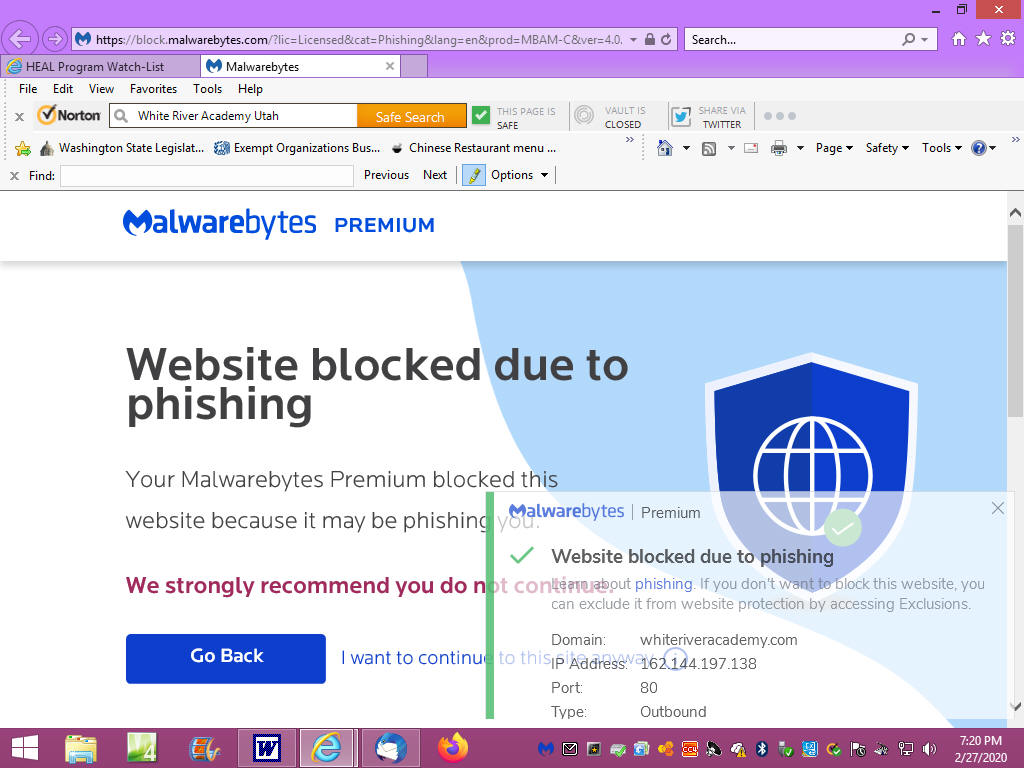
Task: Click the Read Mail icon in command bar
Action: point(751,148)
